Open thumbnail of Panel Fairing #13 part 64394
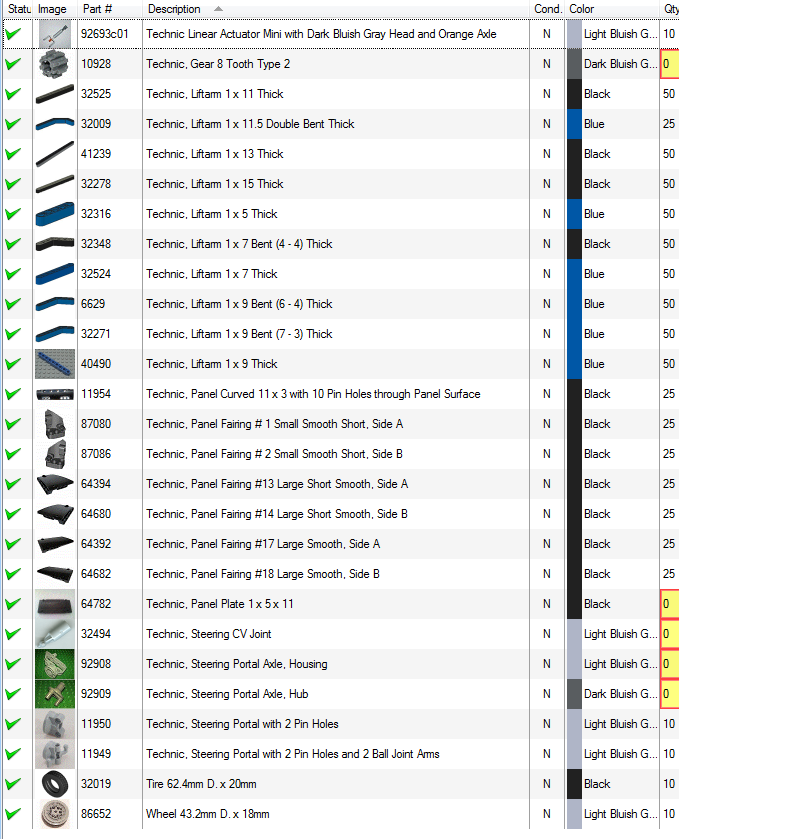The height and width of the screenshot is (839, 800). [55, 484]
